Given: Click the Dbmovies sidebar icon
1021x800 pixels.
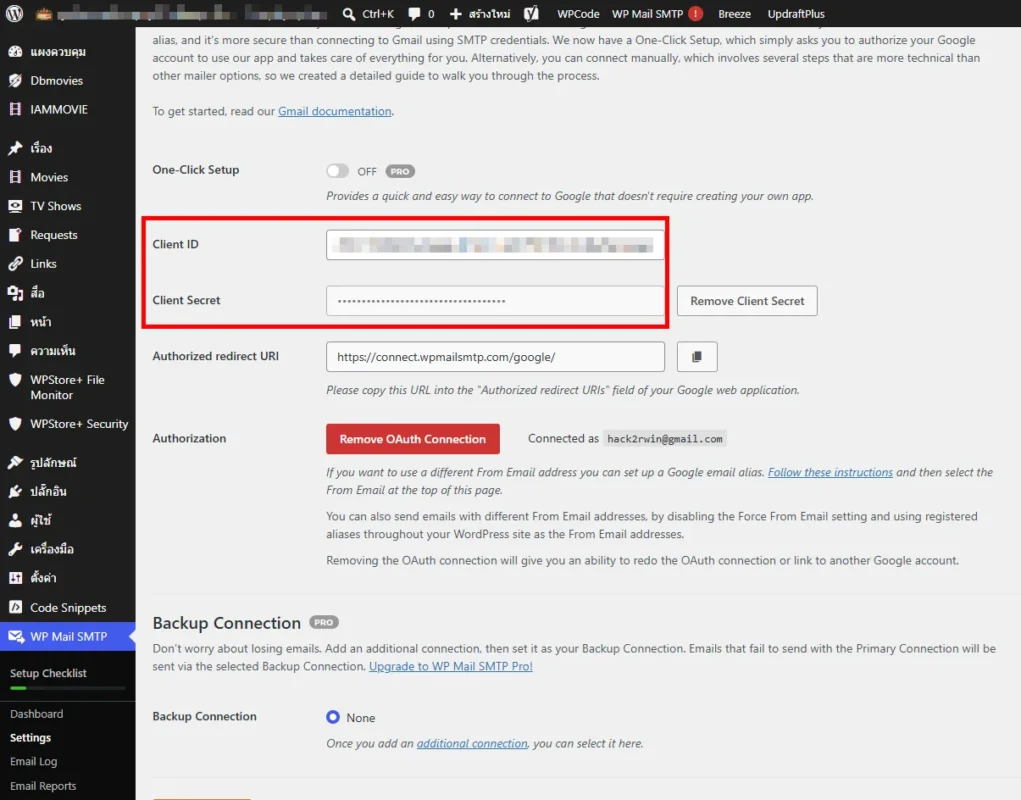Looking at the screenshot, I should [16, 81].
